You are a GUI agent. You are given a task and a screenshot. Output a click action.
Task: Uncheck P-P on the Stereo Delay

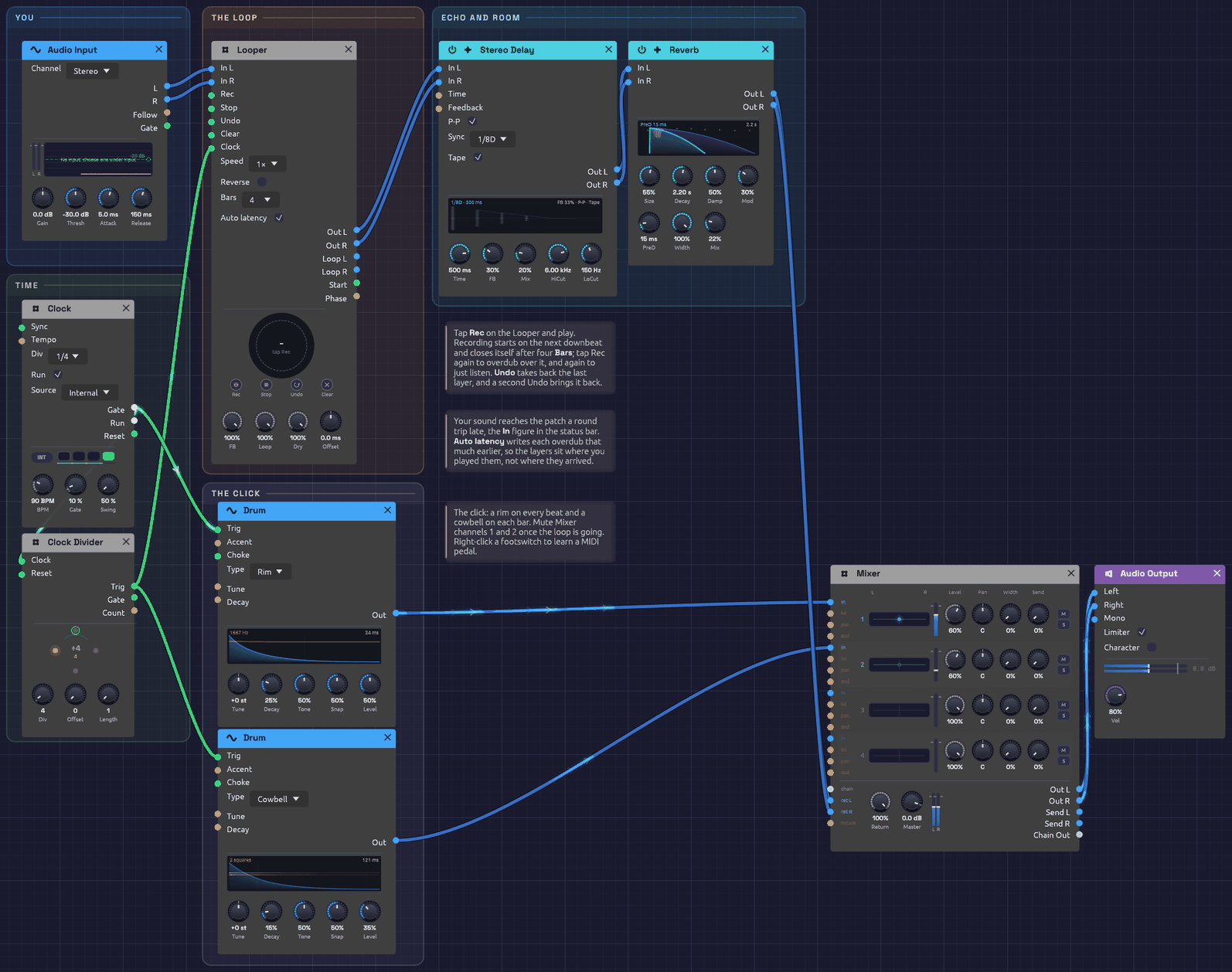[x=472, y=121]
